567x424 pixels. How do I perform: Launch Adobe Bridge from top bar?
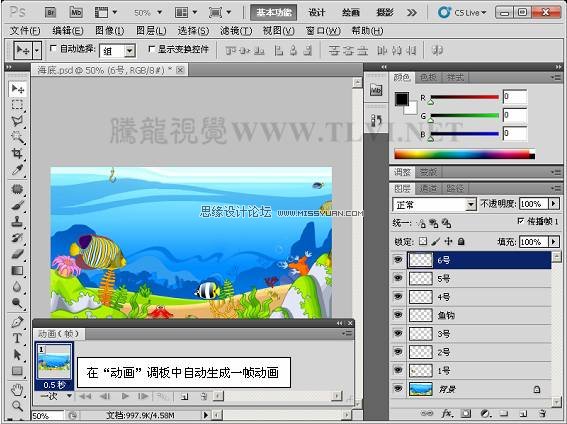[x=51, y=13]
